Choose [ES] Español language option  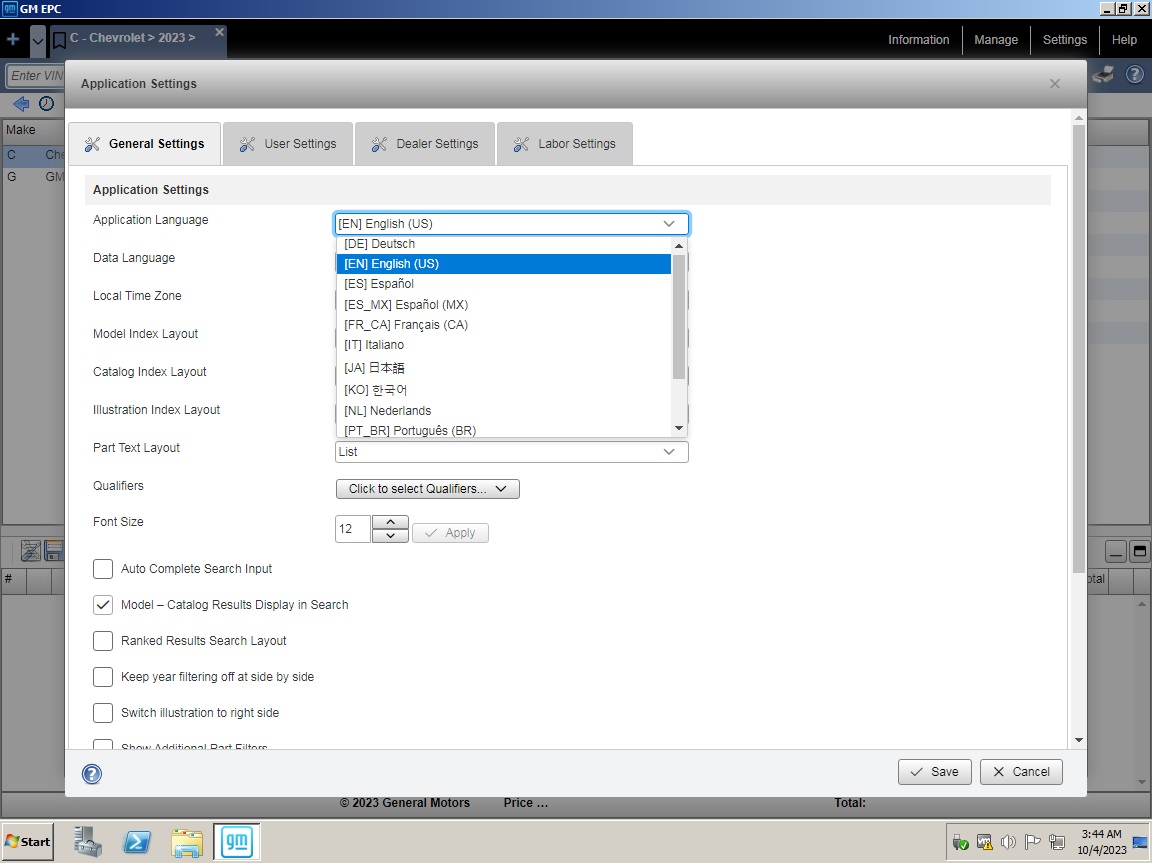tap(504, 284)
